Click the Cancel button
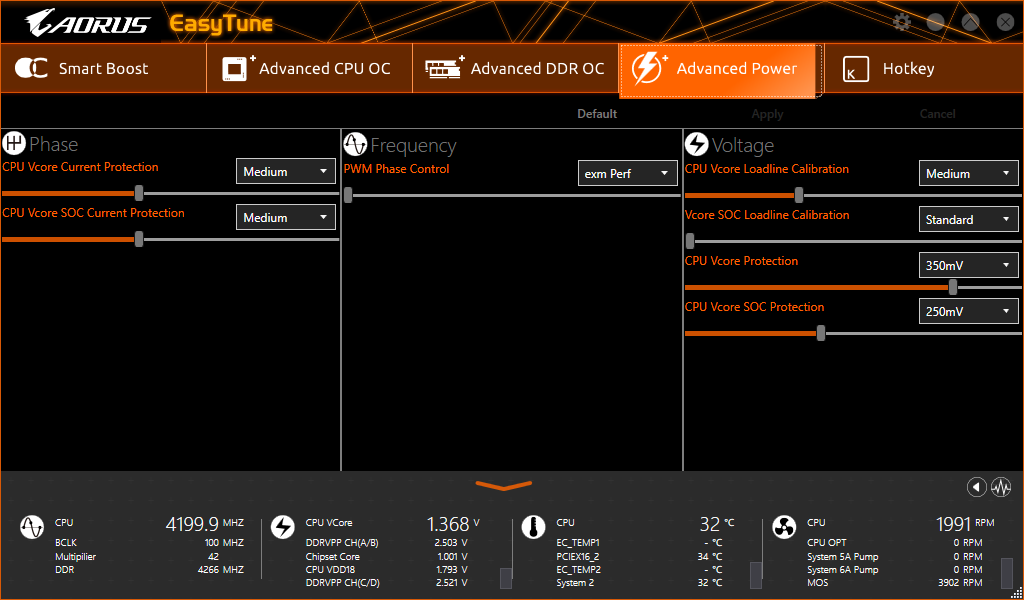1024x600 pixels. point(938,114)
